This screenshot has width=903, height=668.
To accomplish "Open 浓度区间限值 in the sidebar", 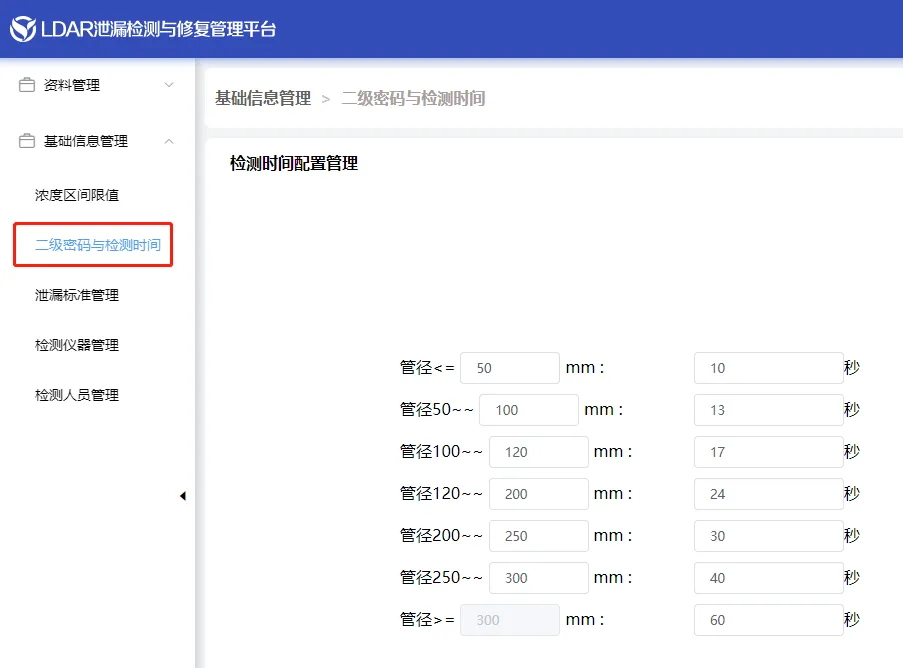I will (77, 195).
